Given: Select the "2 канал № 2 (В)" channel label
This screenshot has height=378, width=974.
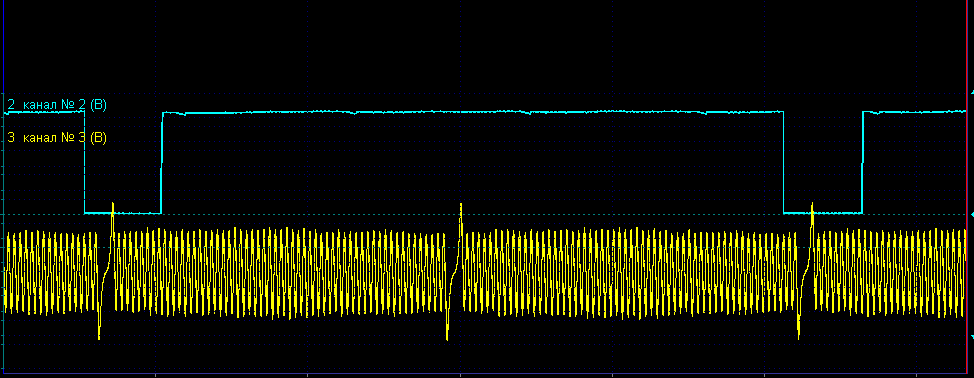Looking at the screenshot, I should point(57,105).
